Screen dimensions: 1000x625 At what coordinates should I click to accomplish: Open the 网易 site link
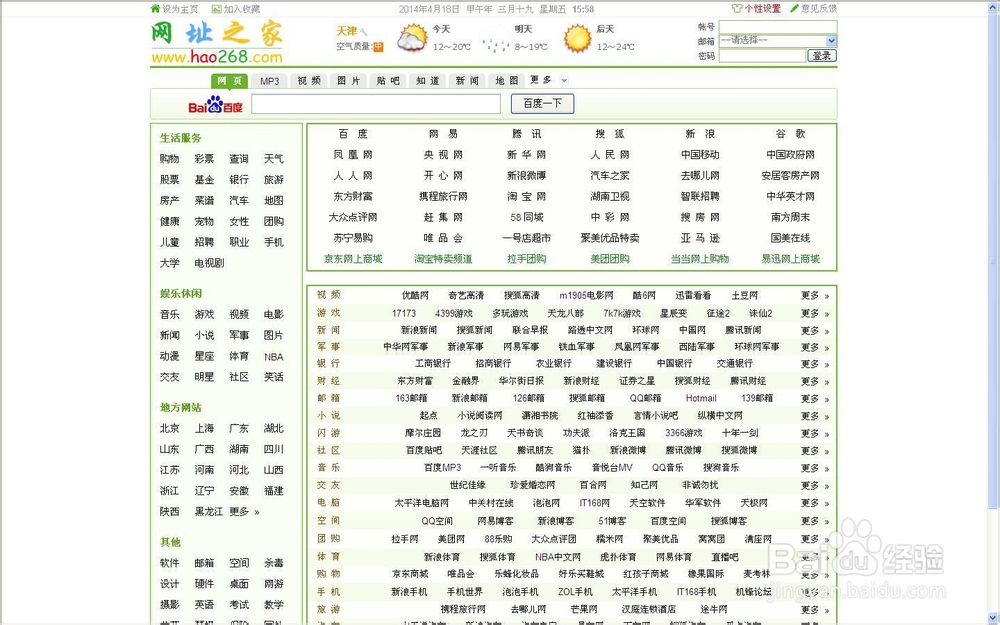(443, 134)
